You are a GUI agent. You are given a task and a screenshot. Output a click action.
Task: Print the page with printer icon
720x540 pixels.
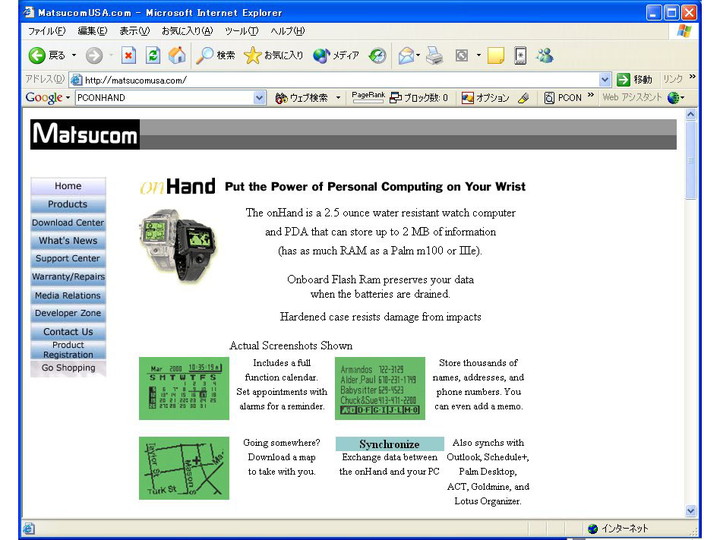(434, 56)
